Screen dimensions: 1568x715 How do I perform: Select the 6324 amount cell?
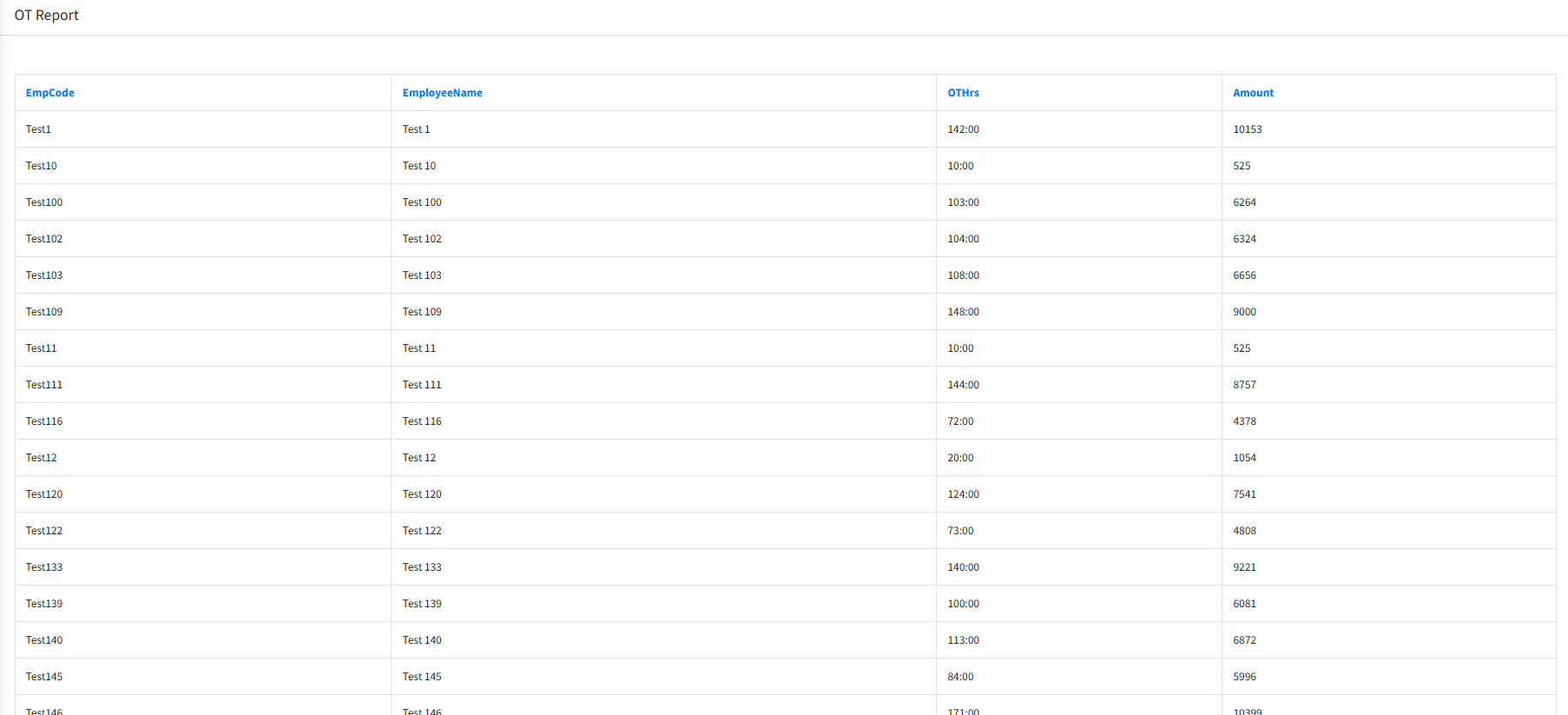point(1244,239)
